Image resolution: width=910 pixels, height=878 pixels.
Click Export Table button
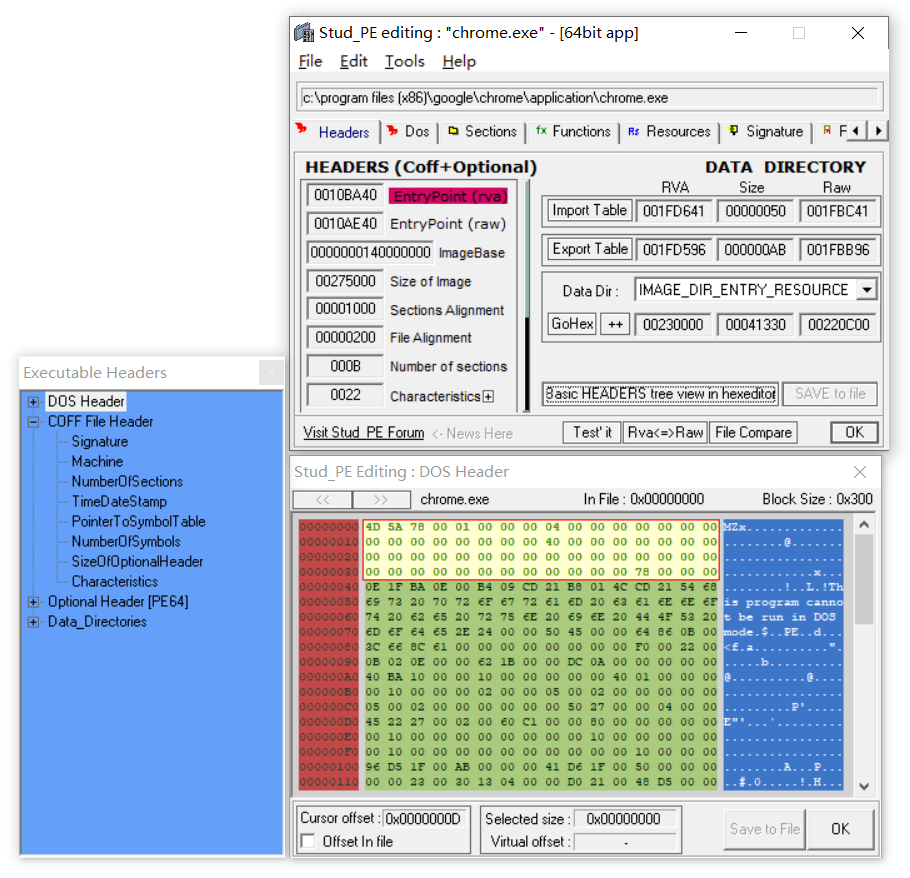pyautogui.click(x=589, y=249)
